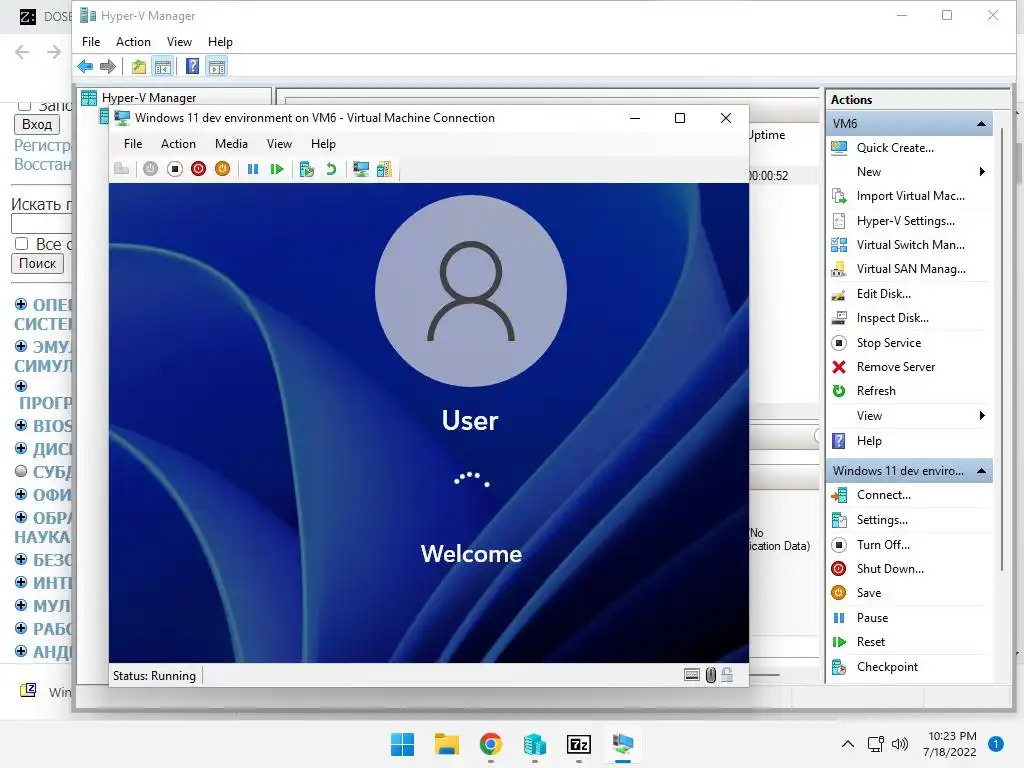Click the Turn Off stop icon in VM toolbar
Viewport: 1024px width, 768px height.
(174, 169)
